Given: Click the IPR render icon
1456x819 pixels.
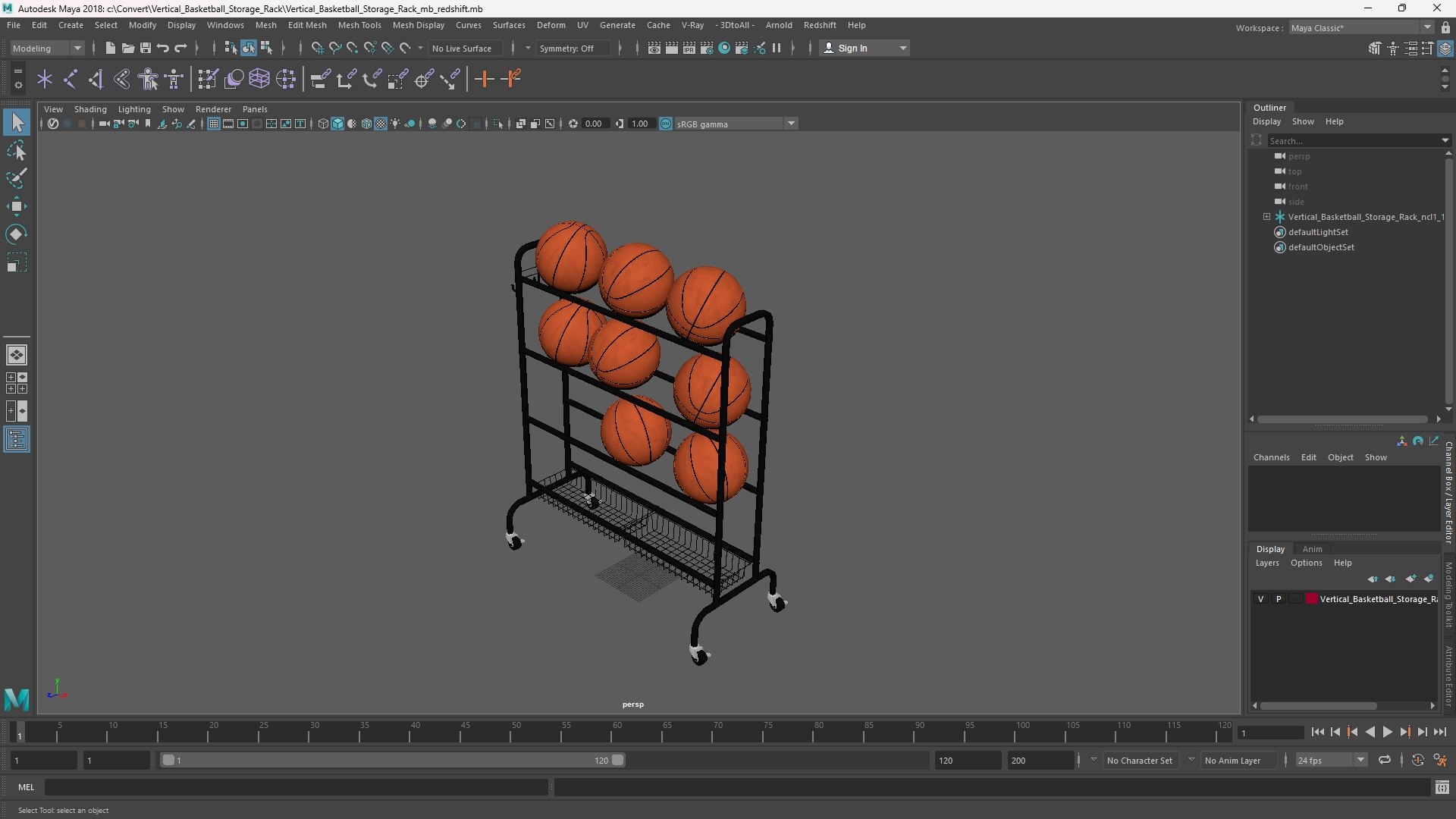Looking at the screenshot, I should point(689,48).
